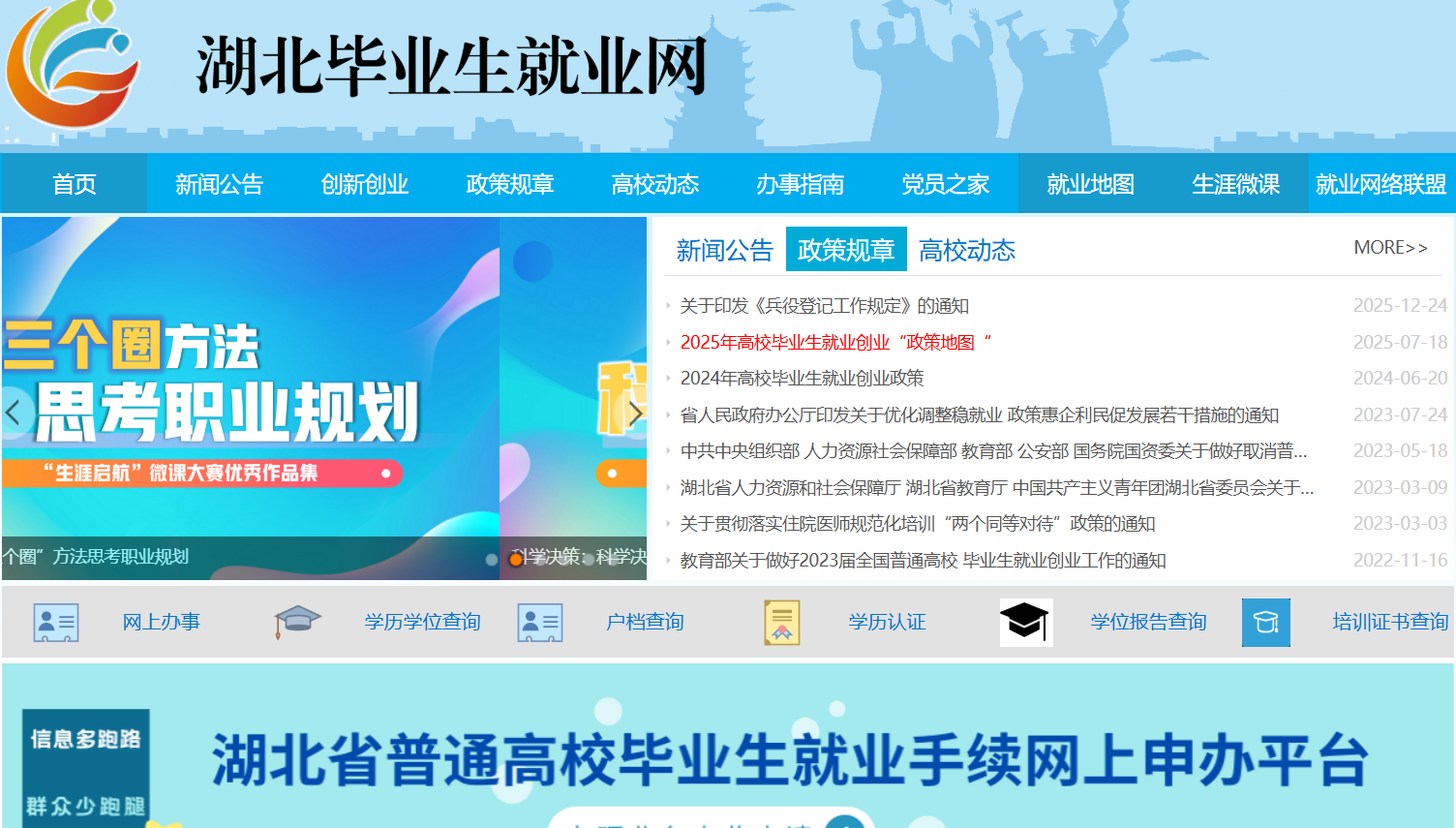Click the site logo of 湖北毕业生就业网

point(74,66)
